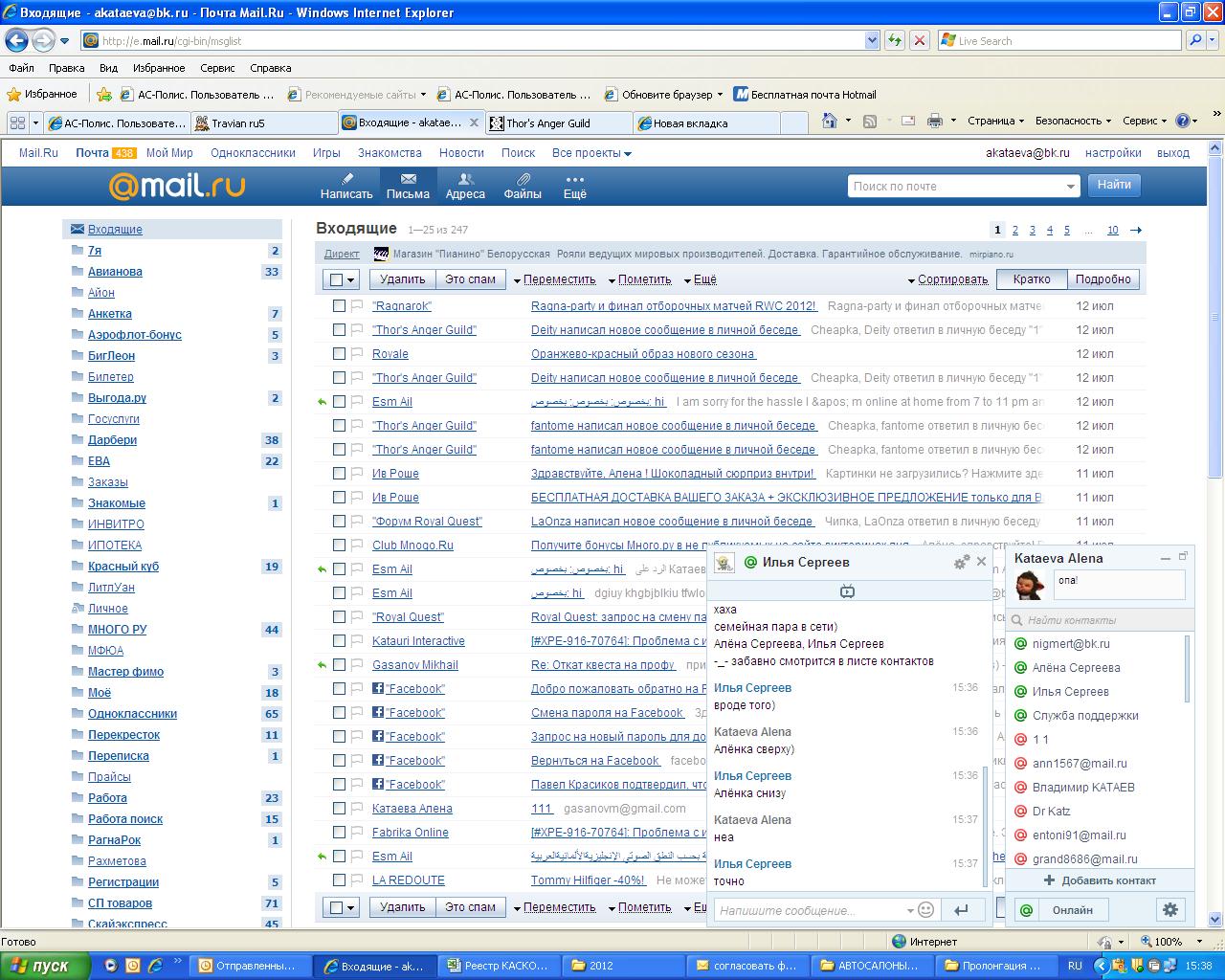Click the Написать compose icon

(346, 186)
